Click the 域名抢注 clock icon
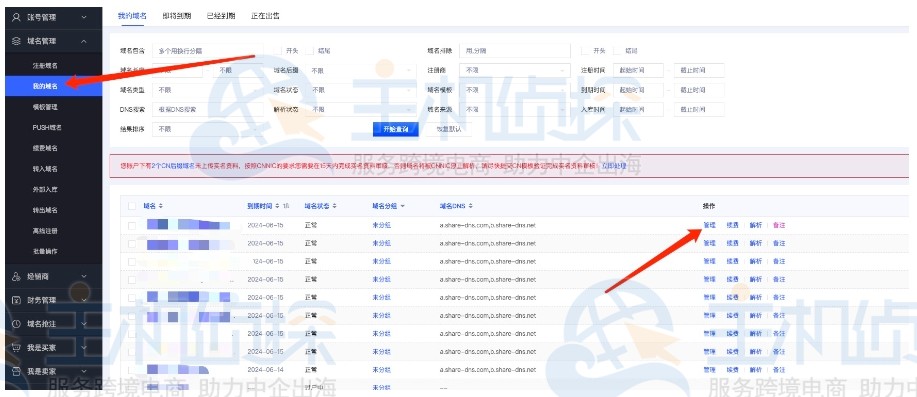The image size is (917, 397). tap(16, 324)
